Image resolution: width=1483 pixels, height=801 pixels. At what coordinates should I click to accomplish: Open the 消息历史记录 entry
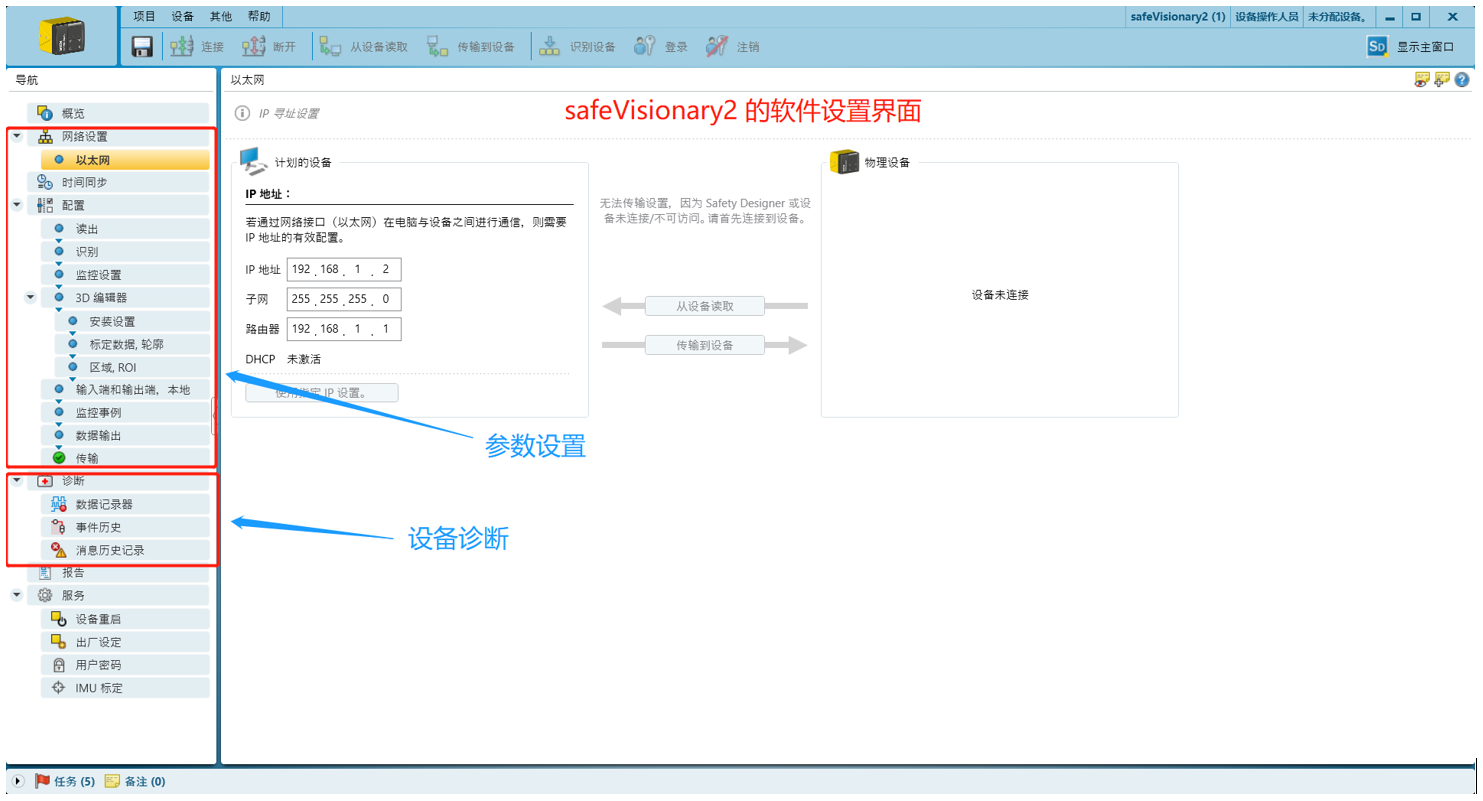point(125,550)
